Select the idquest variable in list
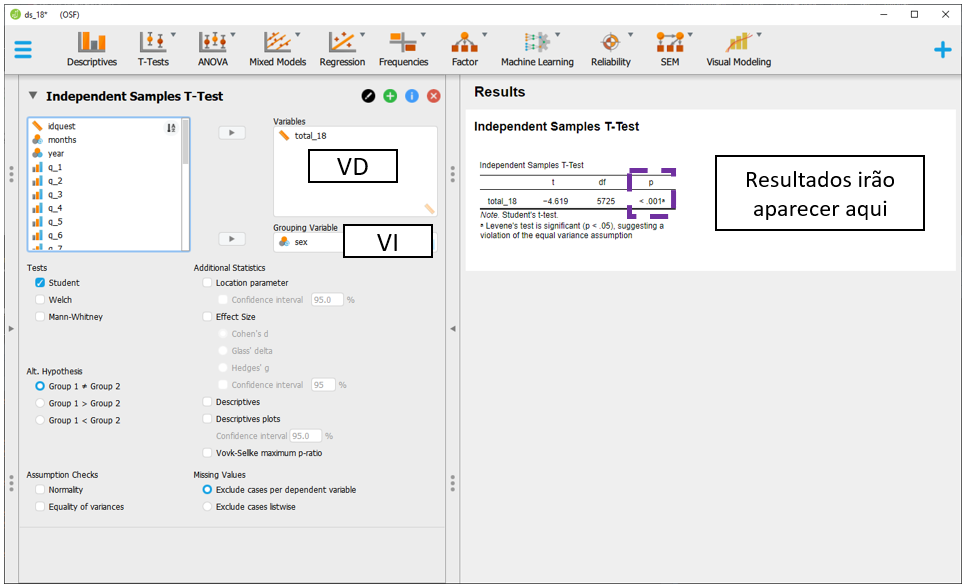The image size is (968, 588). coord(61,127)
